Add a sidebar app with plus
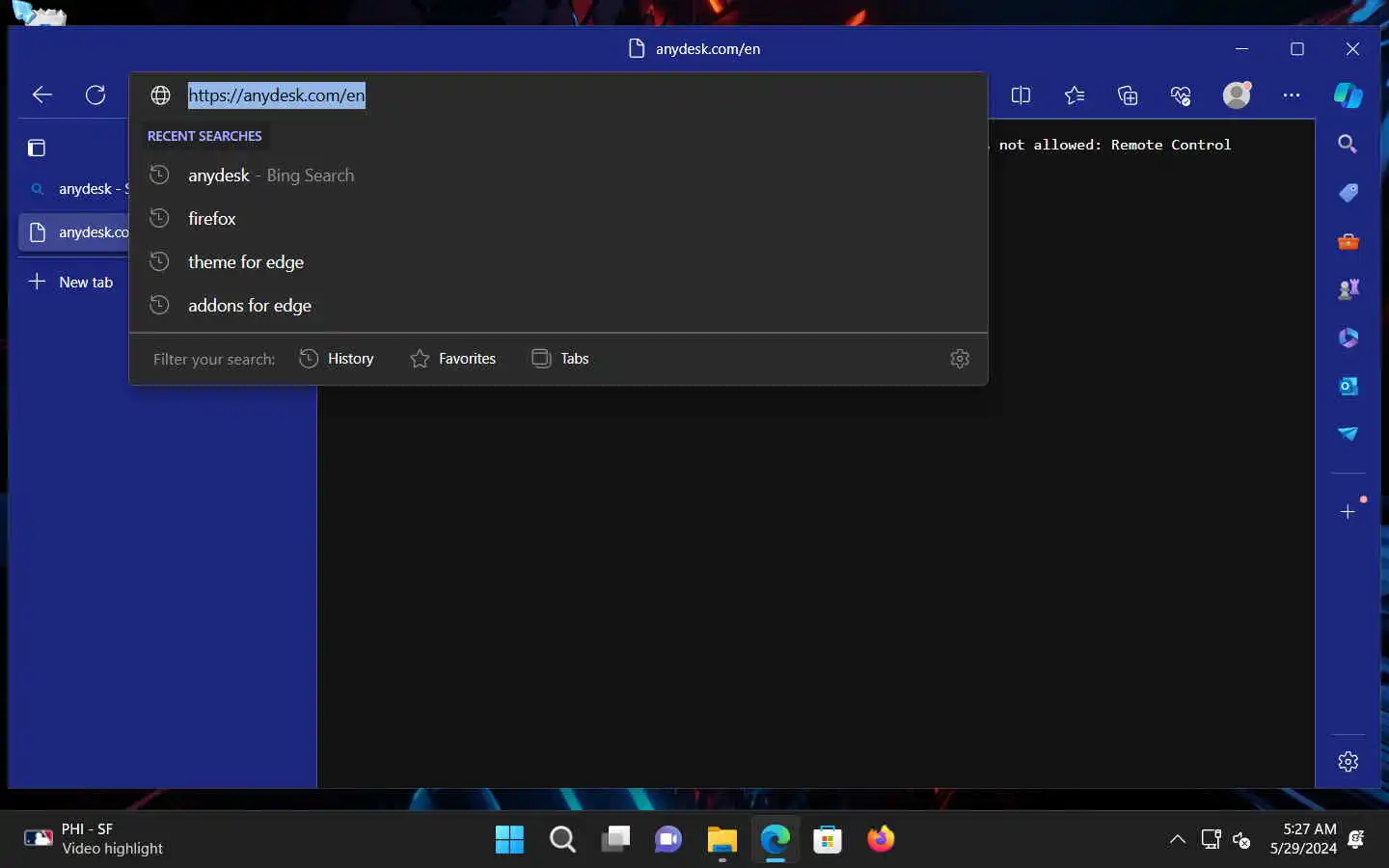The width and height of the screenshot is (1389, 868). (1348, 511)
